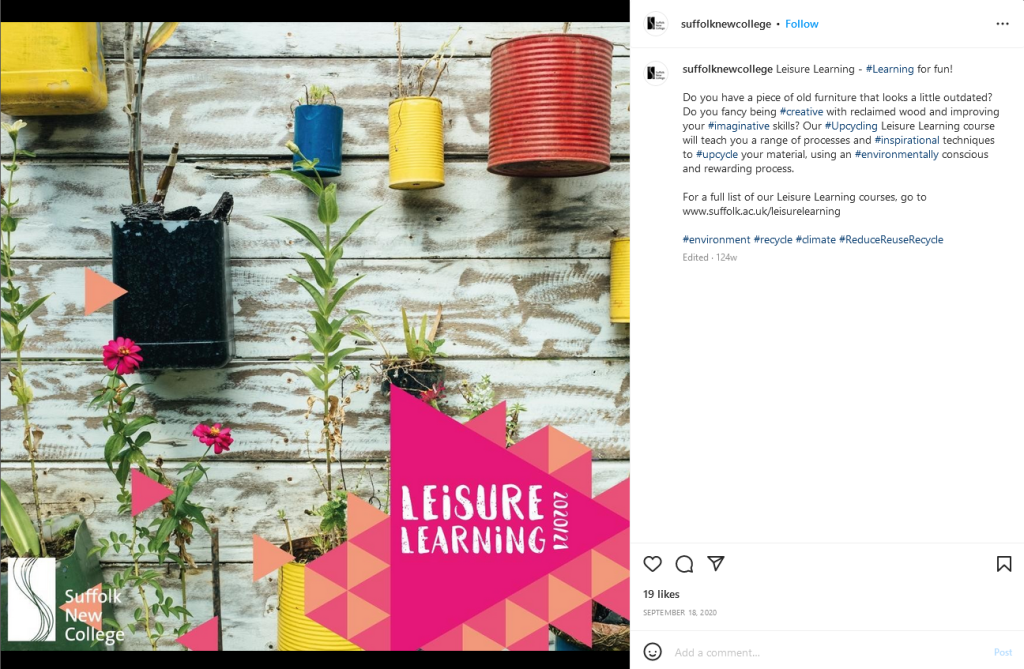Open emoji picker smiley icon
This screenshot has height=669, width=1024.
(x=652, y=651)
